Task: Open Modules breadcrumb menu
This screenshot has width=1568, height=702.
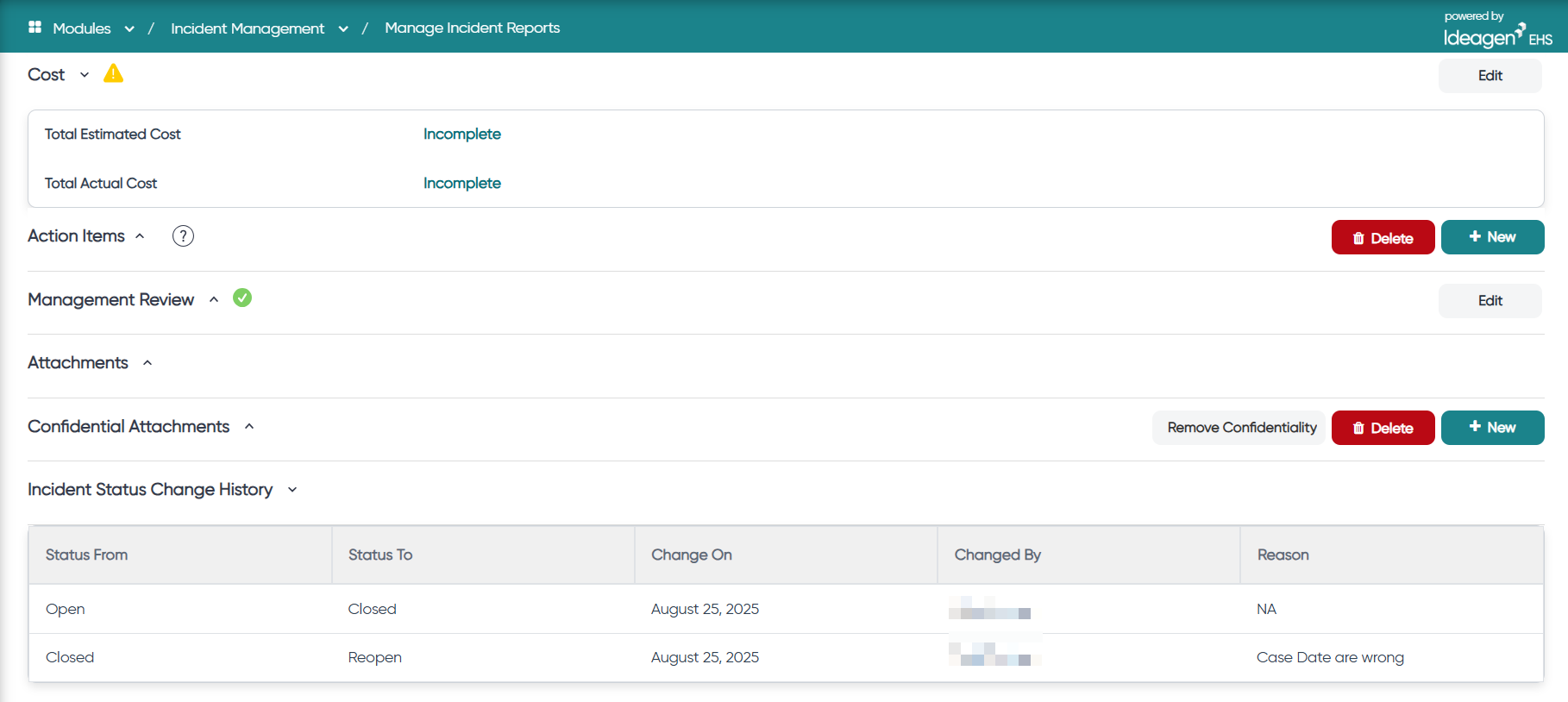Action: click(x=82, y=28)
